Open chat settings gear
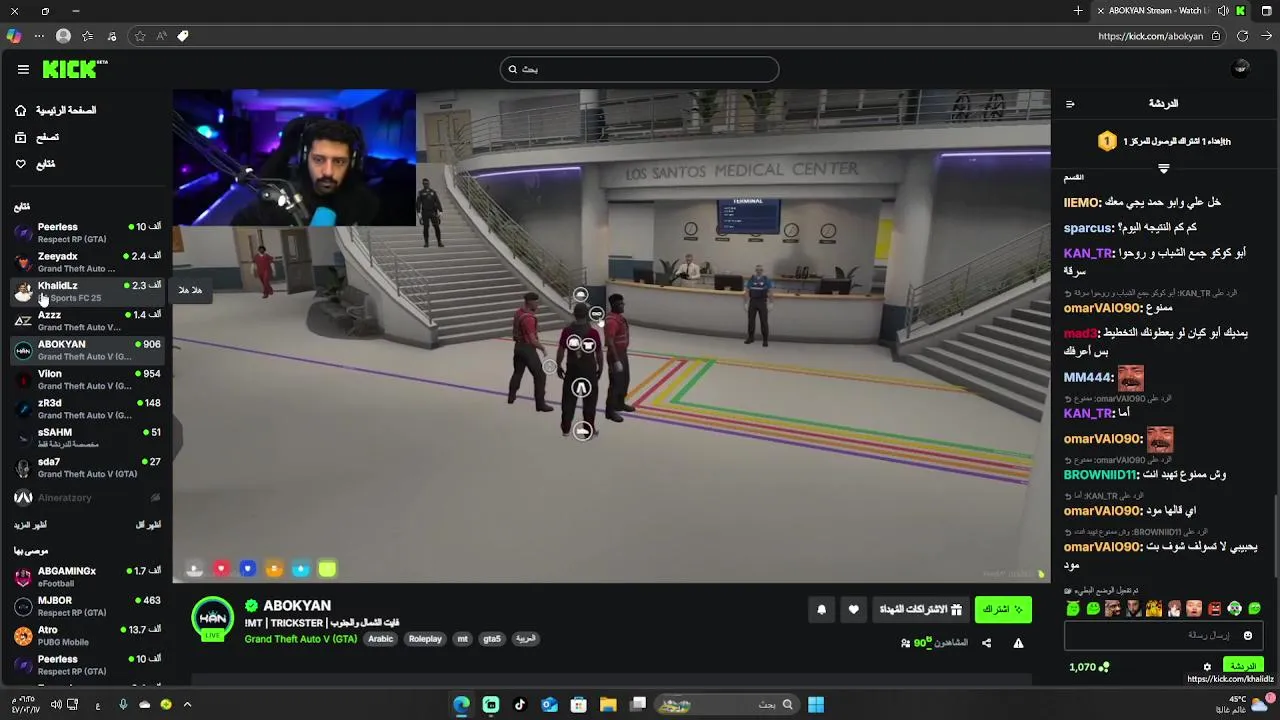This screenshot has width=1280, height=720. 1207,667
